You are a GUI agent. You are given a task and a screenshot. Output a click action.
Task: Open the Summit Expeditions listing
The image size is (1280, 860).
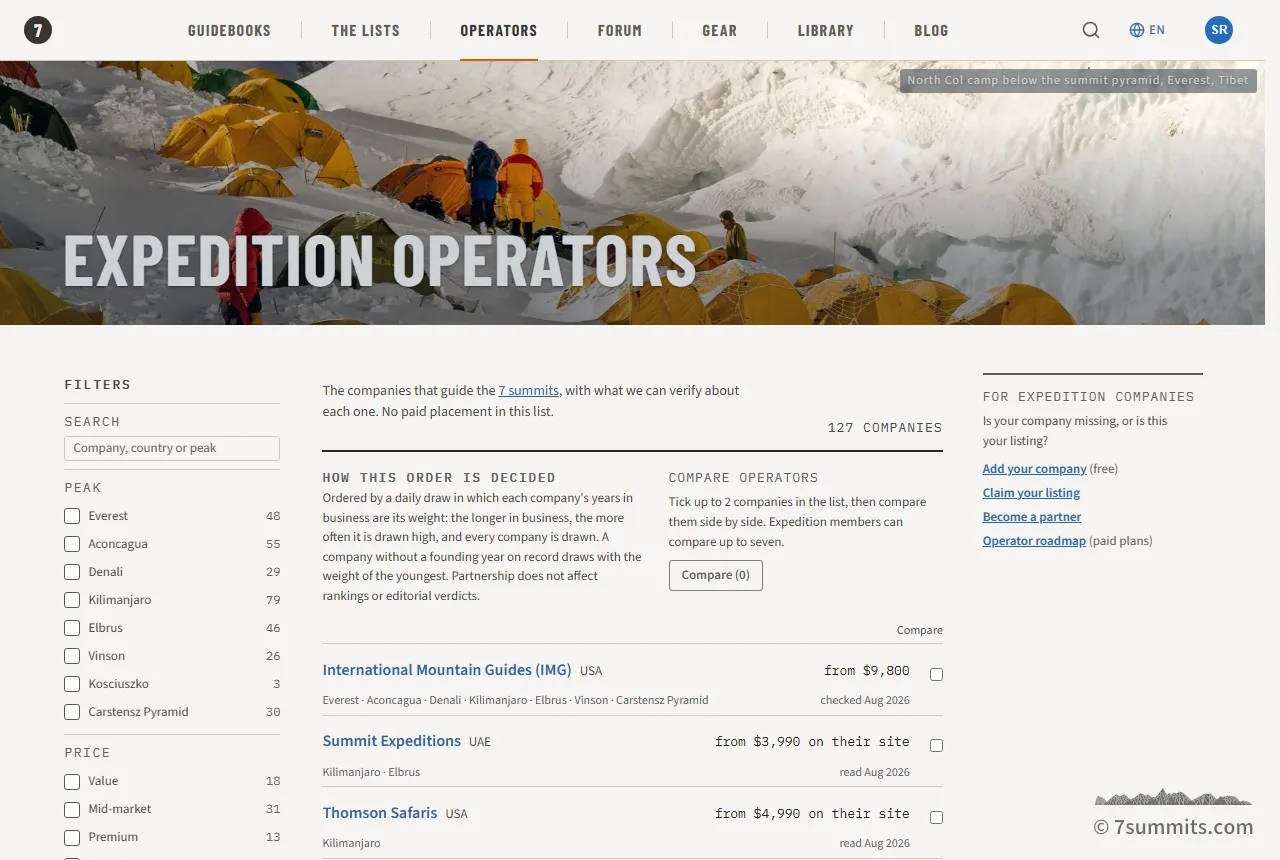point(392,741)
